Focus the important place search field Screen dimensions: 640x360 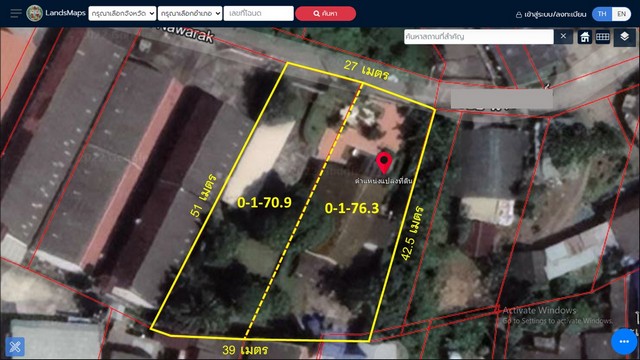[x=479, y=36]
